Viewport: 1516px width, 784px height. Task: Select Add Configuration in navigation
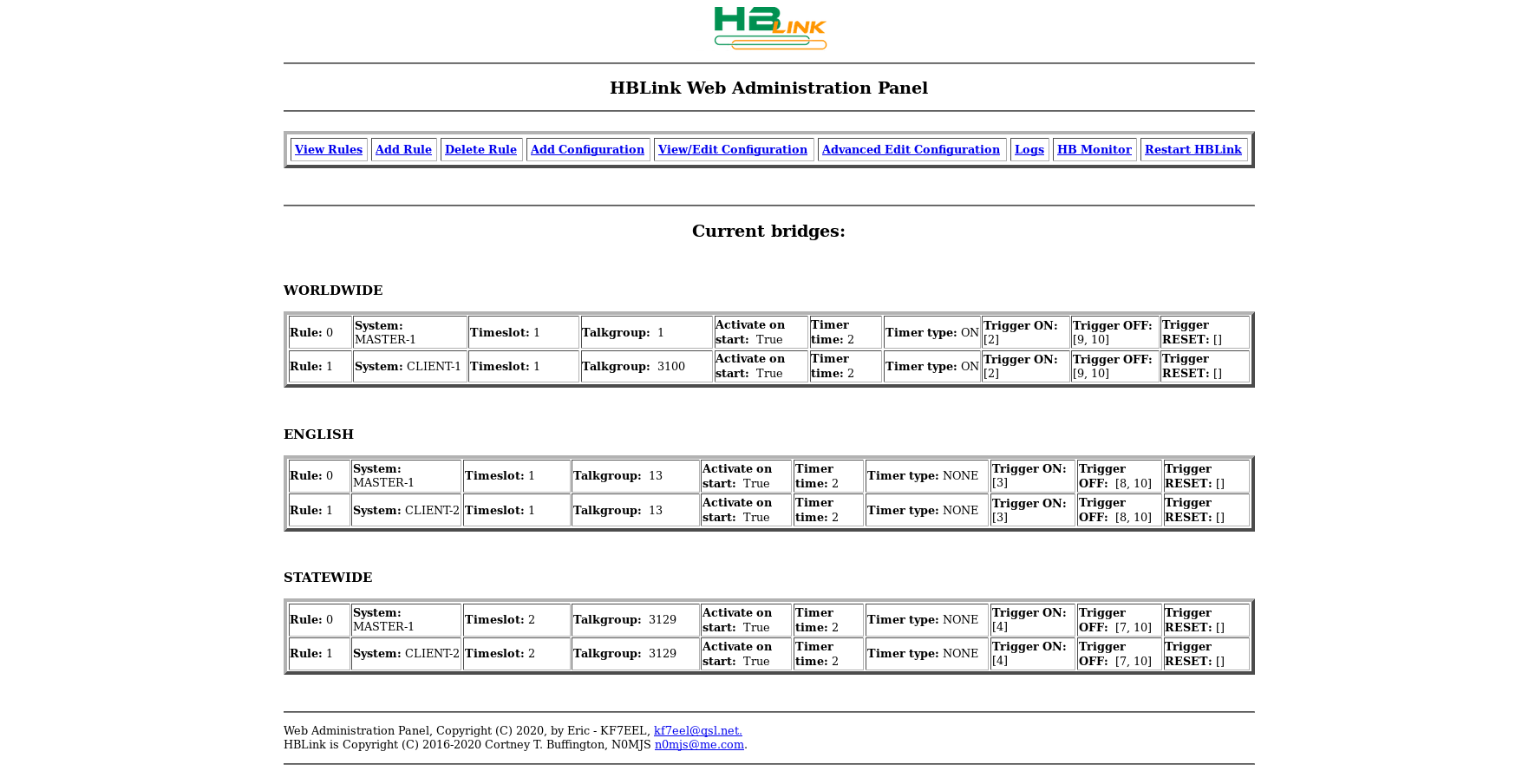587,150
